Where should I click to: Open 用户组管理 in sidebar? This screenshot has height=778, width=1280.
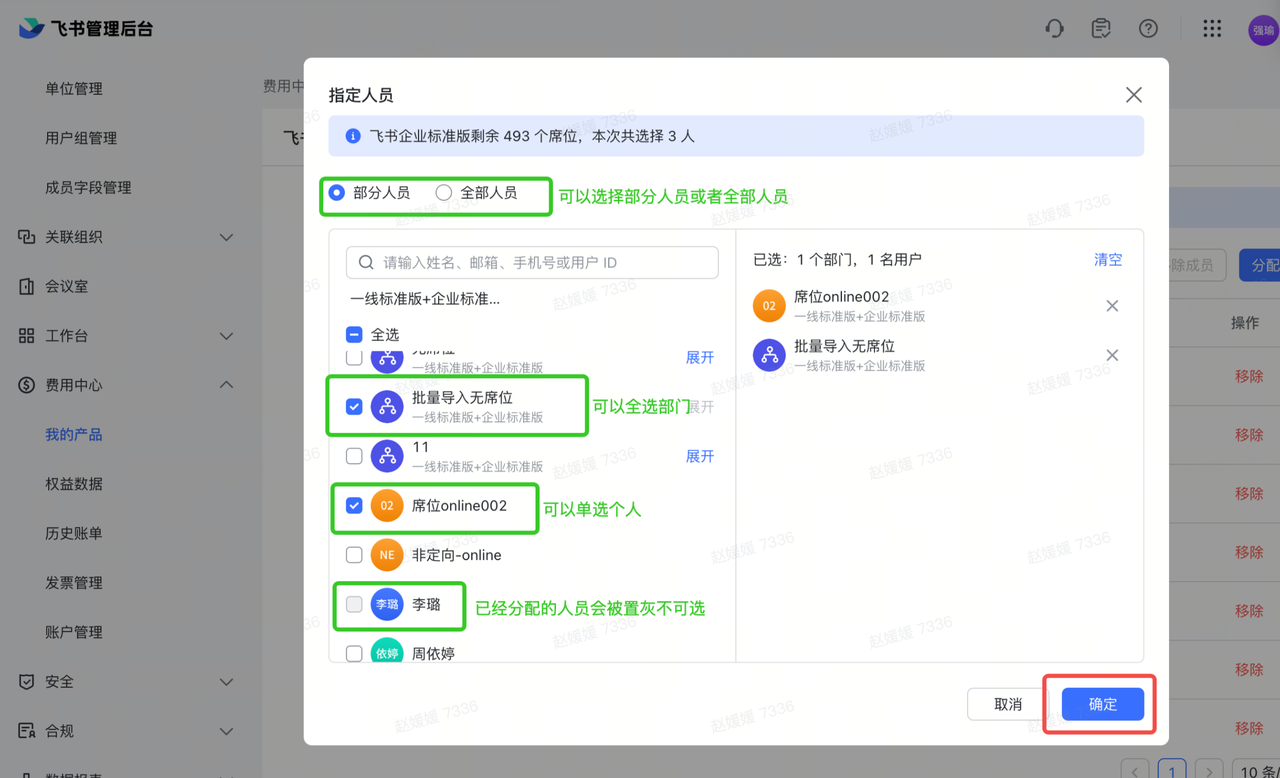pos(81,138)
